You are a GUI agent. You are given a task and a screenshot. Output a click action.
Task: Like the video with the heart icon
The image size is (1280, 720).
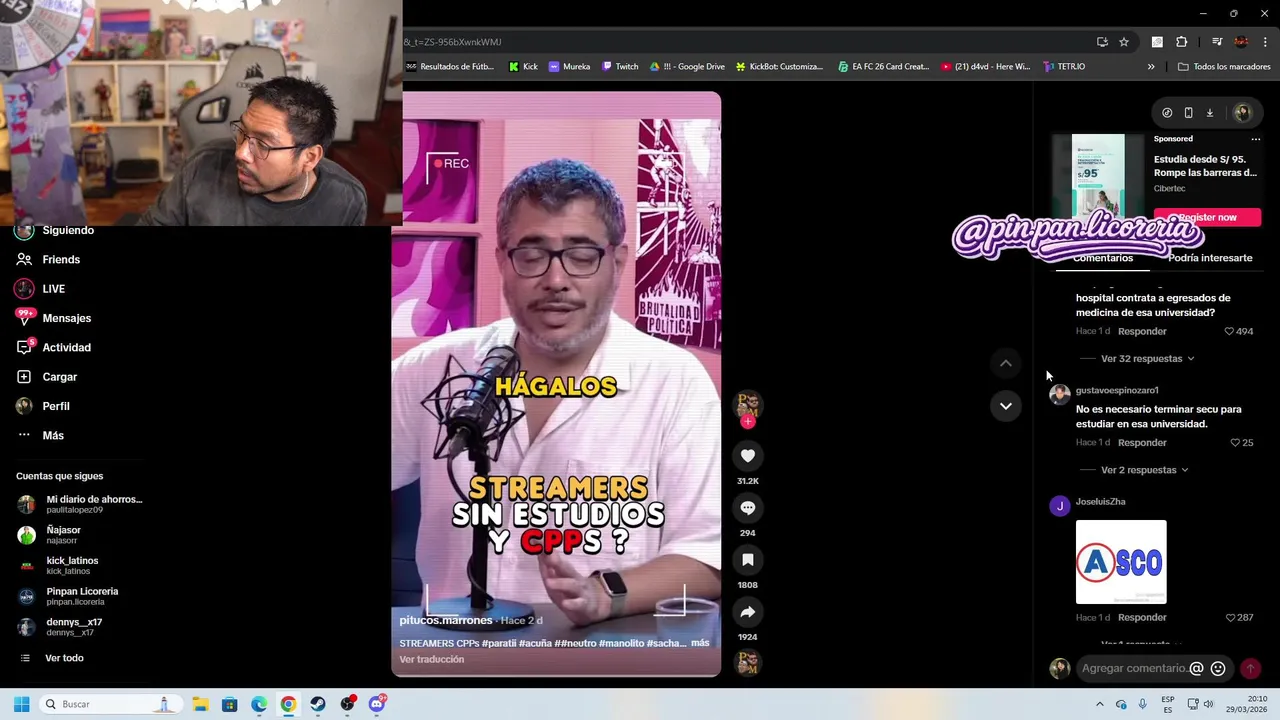pos(747,456)
